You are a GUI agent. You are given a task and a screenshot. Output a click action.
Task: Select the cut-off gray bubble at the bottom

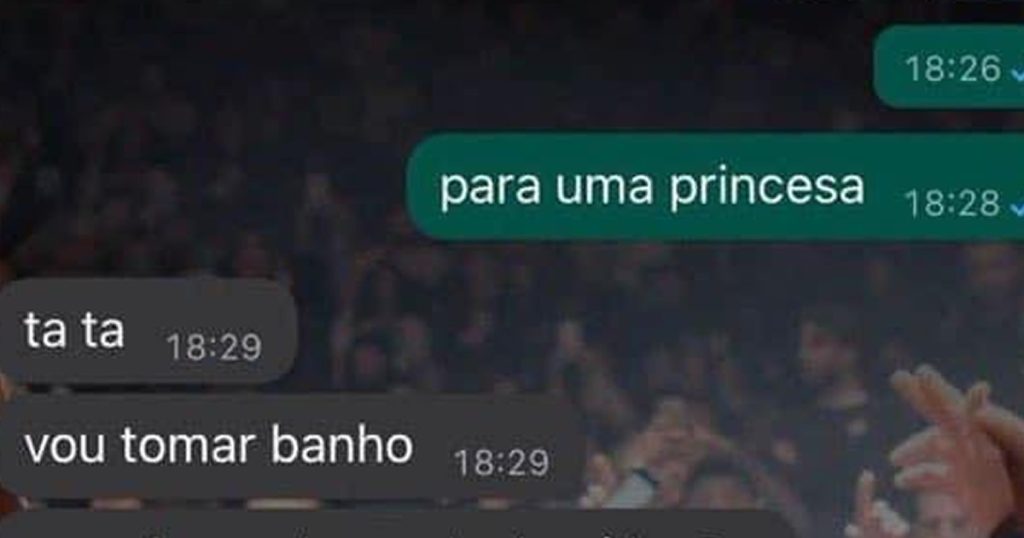point(395,524)
